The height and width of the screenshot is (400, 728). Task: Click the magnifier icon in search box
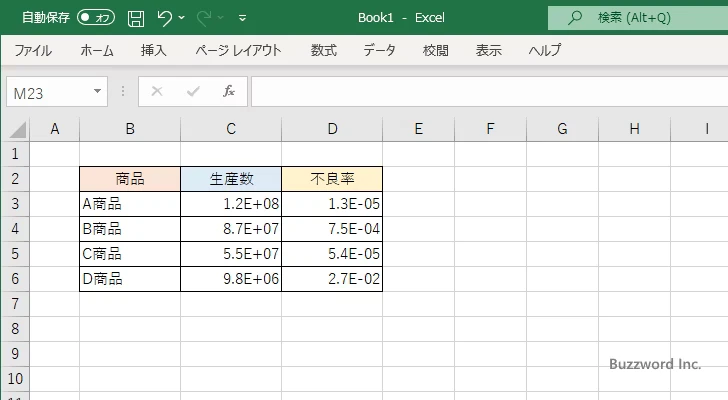(574, 18)
